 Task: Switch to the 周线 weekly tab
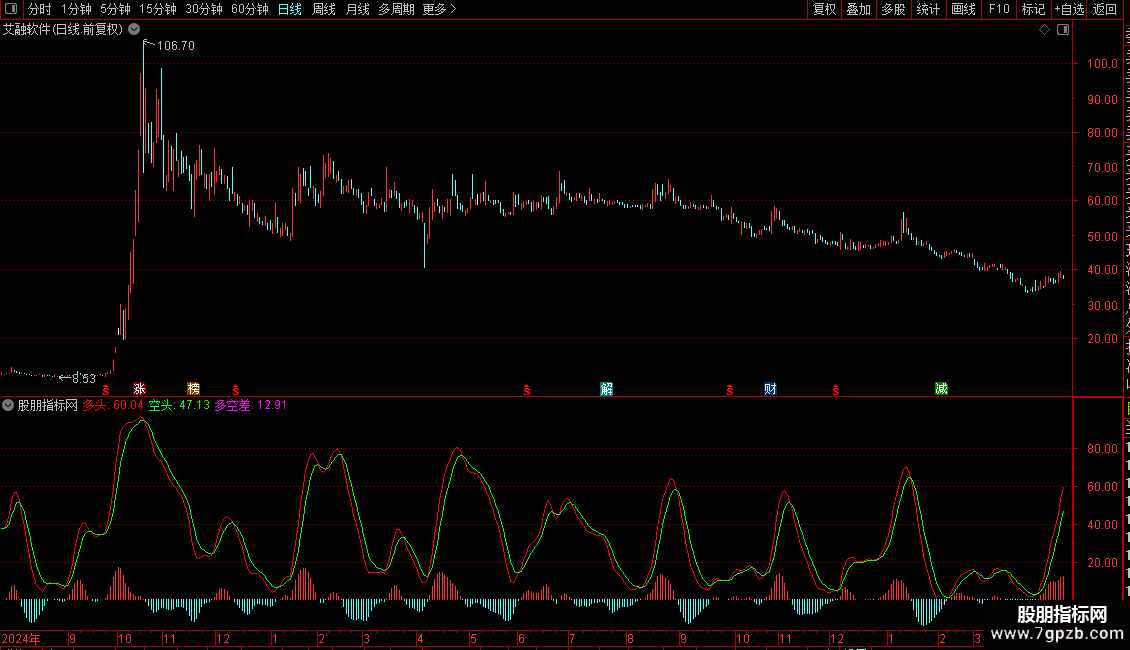coord(324,9)
